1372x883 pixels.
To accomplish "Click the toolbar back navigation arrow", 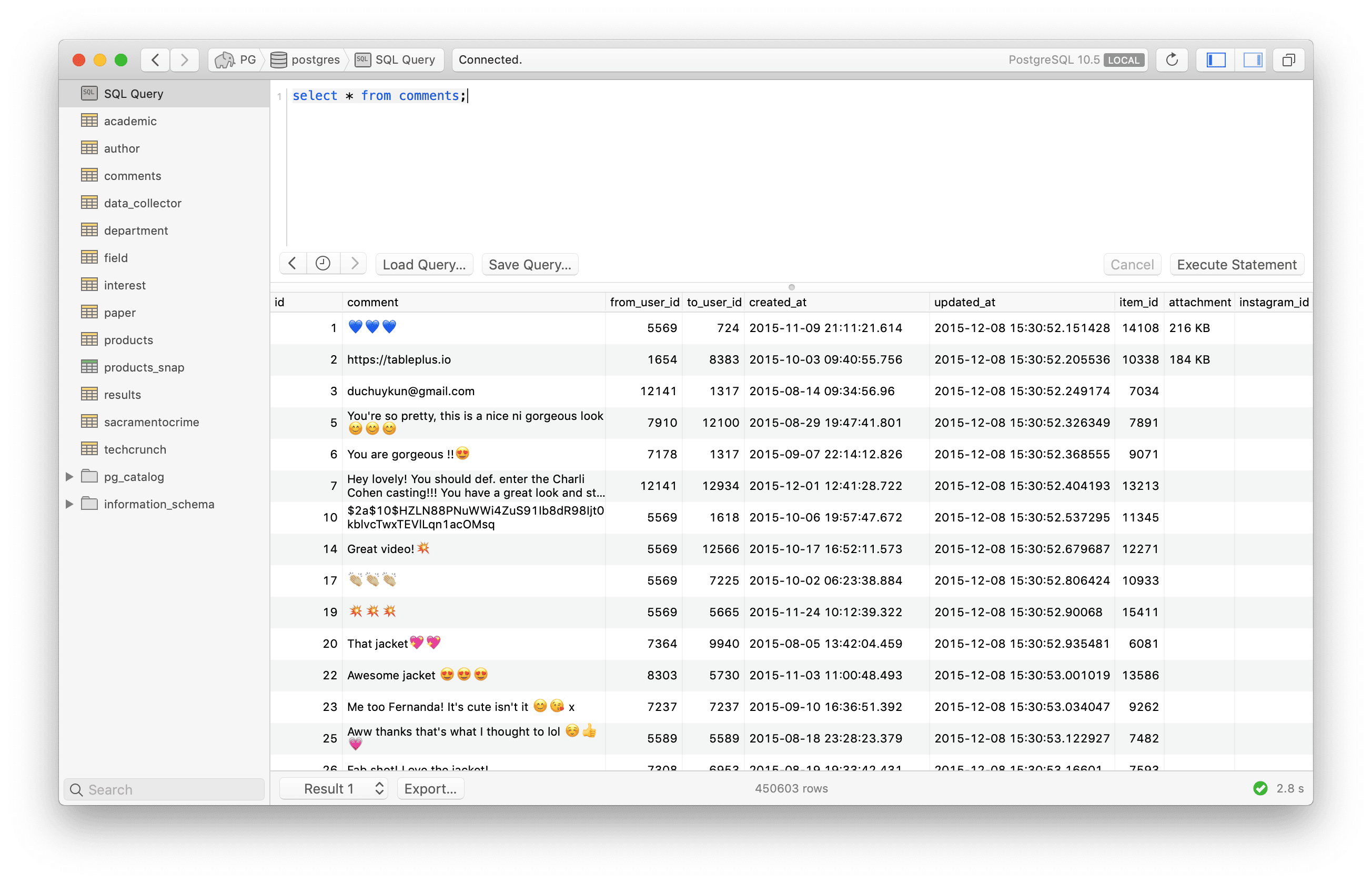I will [x=155, y=59].
